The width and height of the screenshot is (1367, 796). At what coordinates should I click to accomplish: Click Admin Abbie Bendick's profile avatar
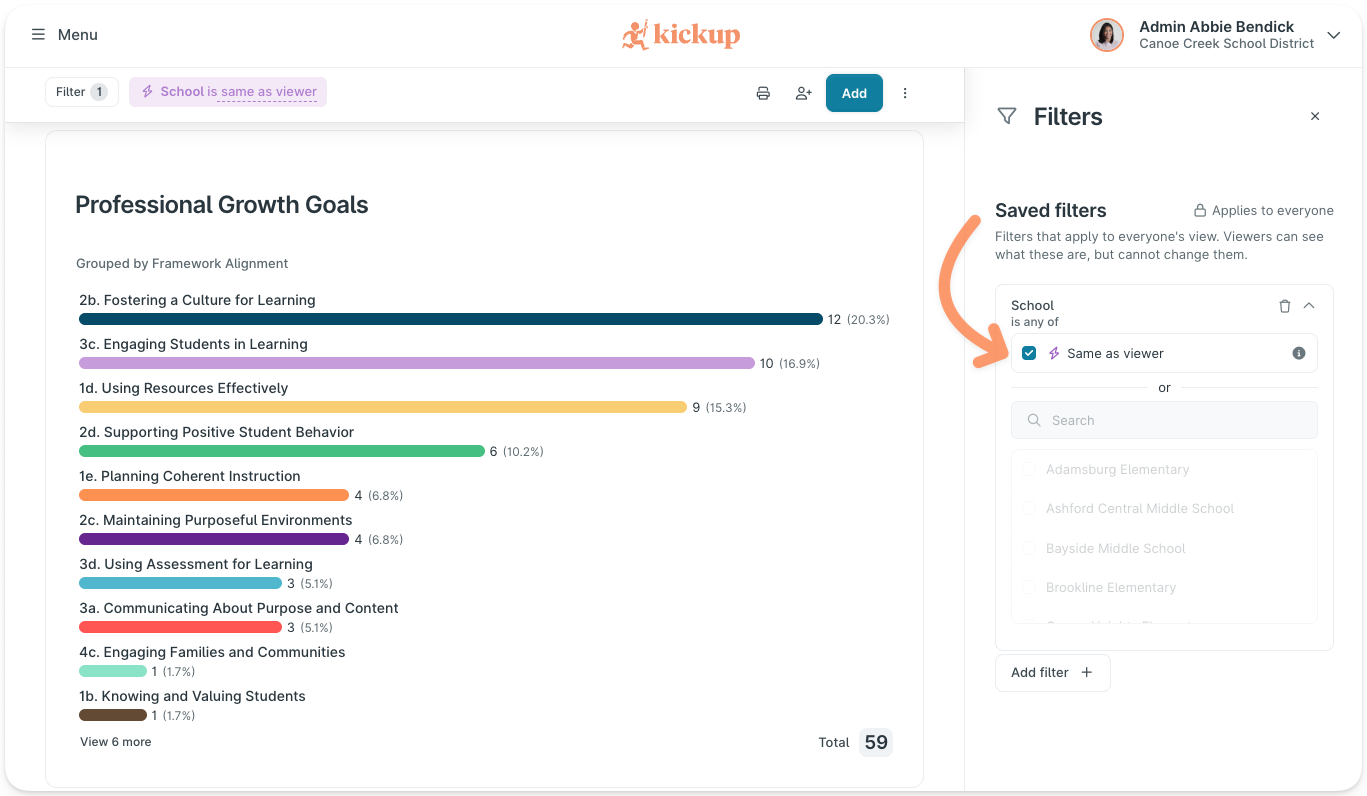(x=1106, y=35)
